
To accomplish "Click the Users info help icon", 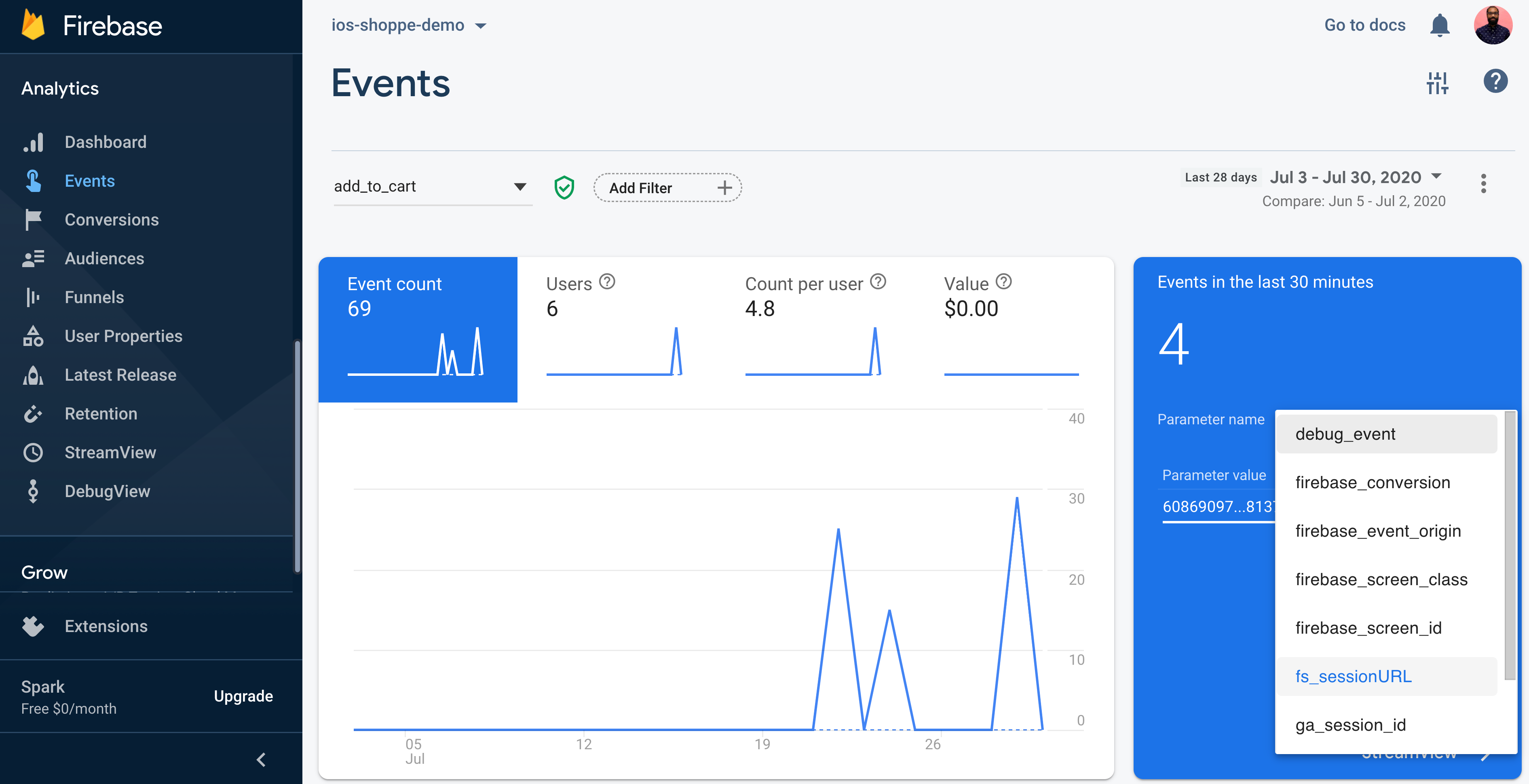I will coord(606,282).
